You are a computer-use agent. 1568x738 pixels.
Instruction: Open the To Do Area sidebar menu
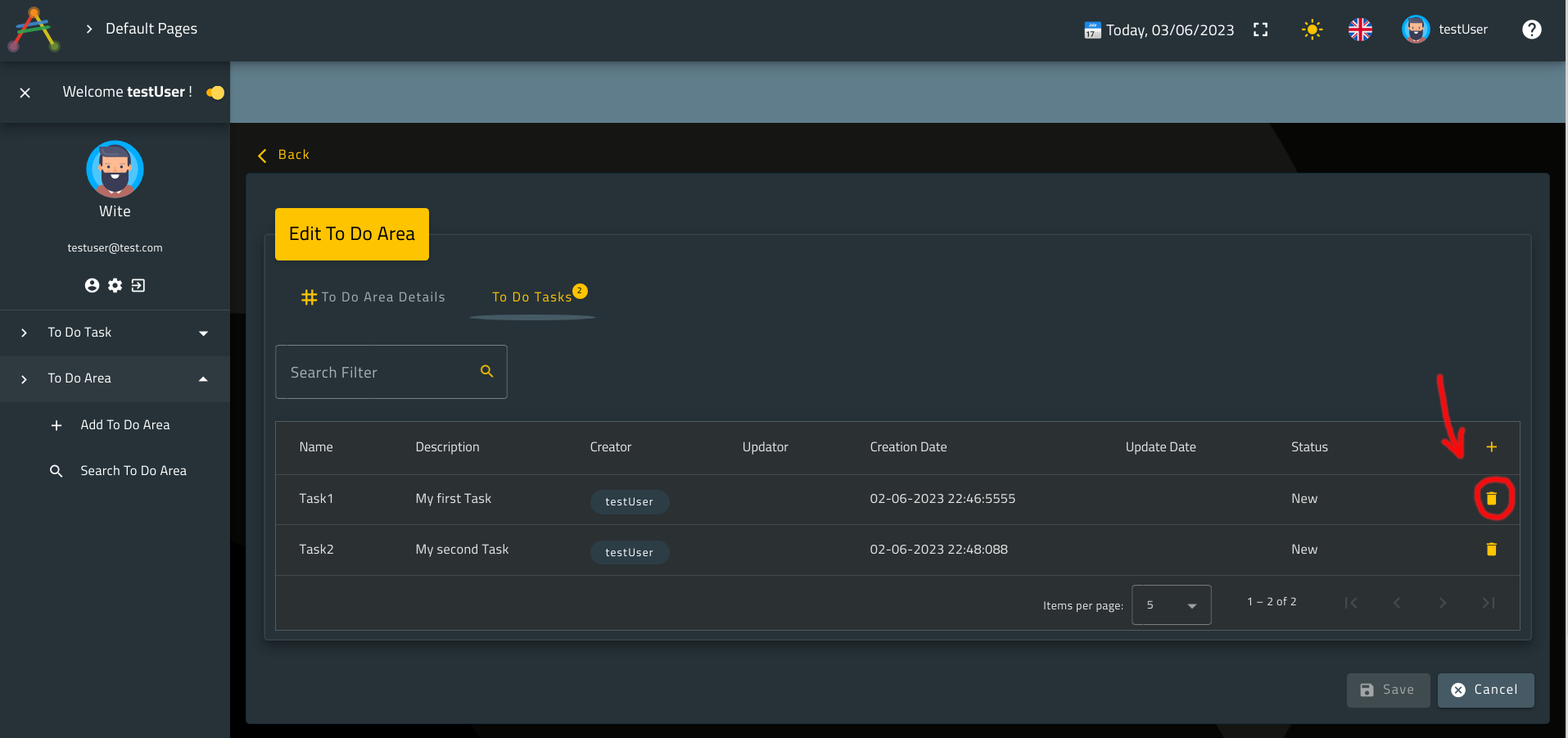coord(115,378)
